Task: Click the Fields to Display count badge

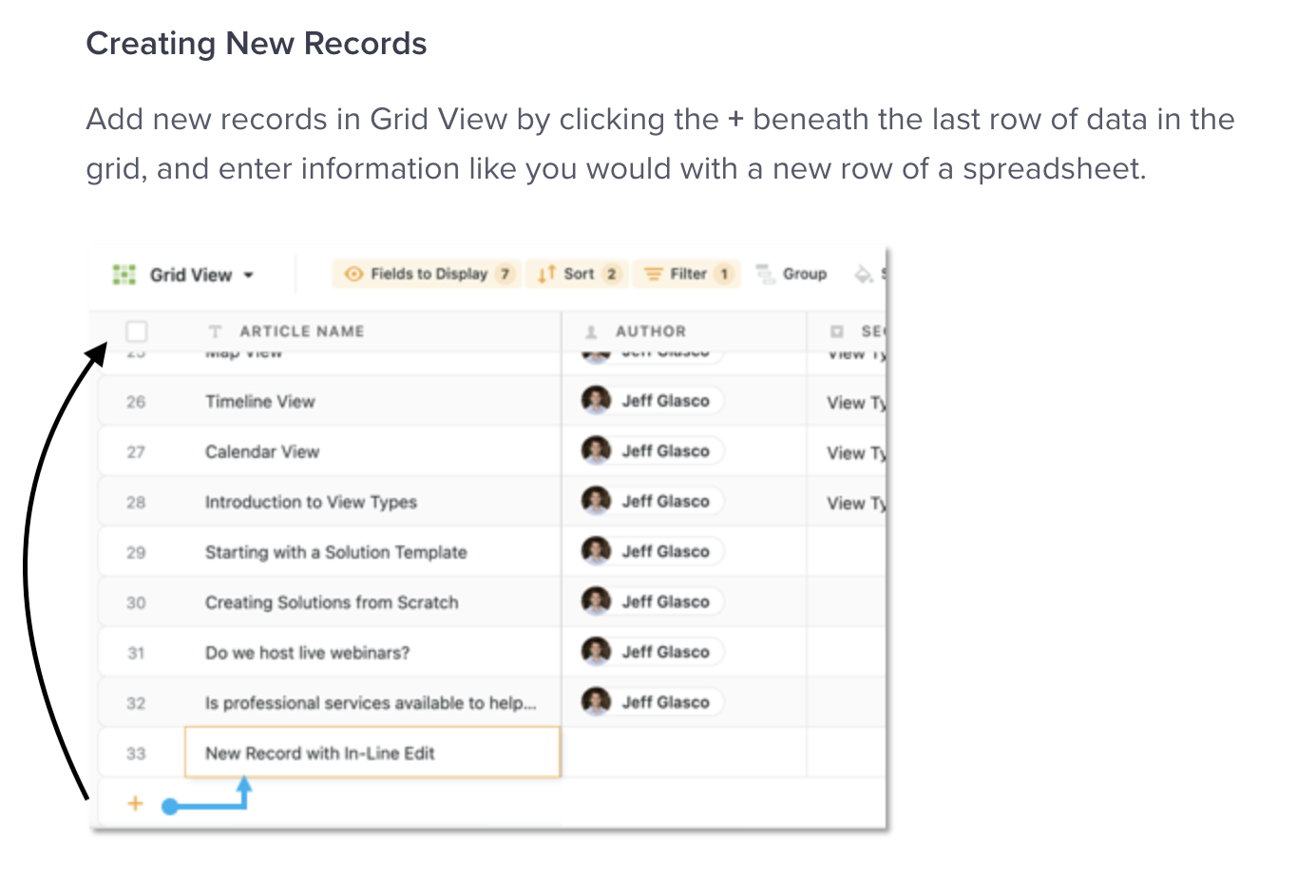Action: point(505,274)
